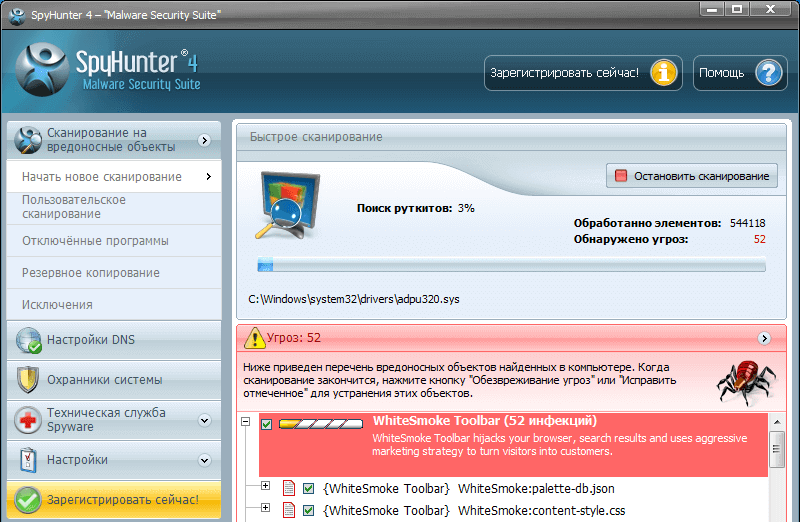Viewport: 800px width, 522px height.
Task: Click the round arrow on the Угроз header
Action: point(764,338)
